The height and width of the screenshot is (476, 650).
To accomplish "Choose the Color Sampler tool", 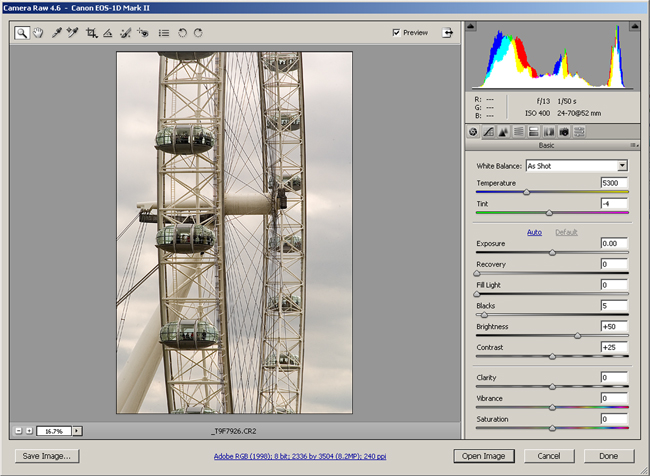I will [x=73, y=33].
